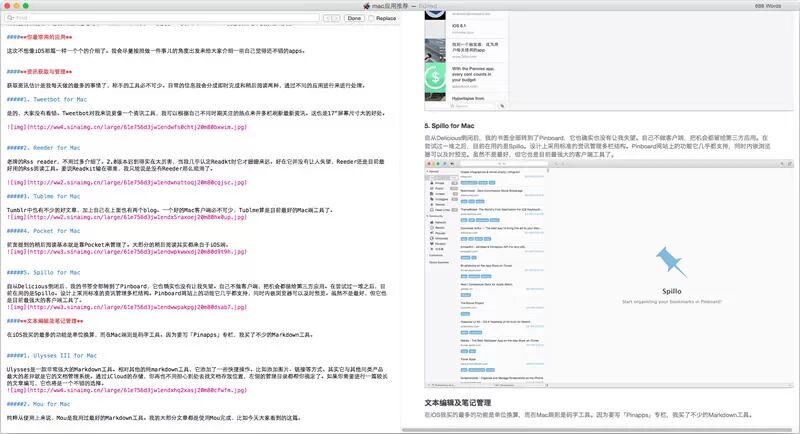Click the Tweetbot image link ending 20m80bxwim.jpg
The image size is (800, 434).
tap(127, 127)
